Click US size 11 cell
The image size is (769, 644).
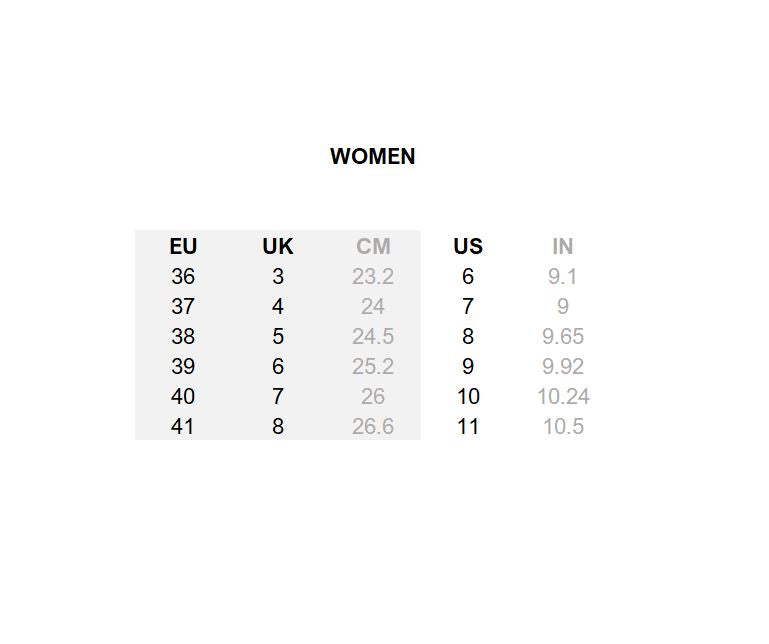point(467,426)
